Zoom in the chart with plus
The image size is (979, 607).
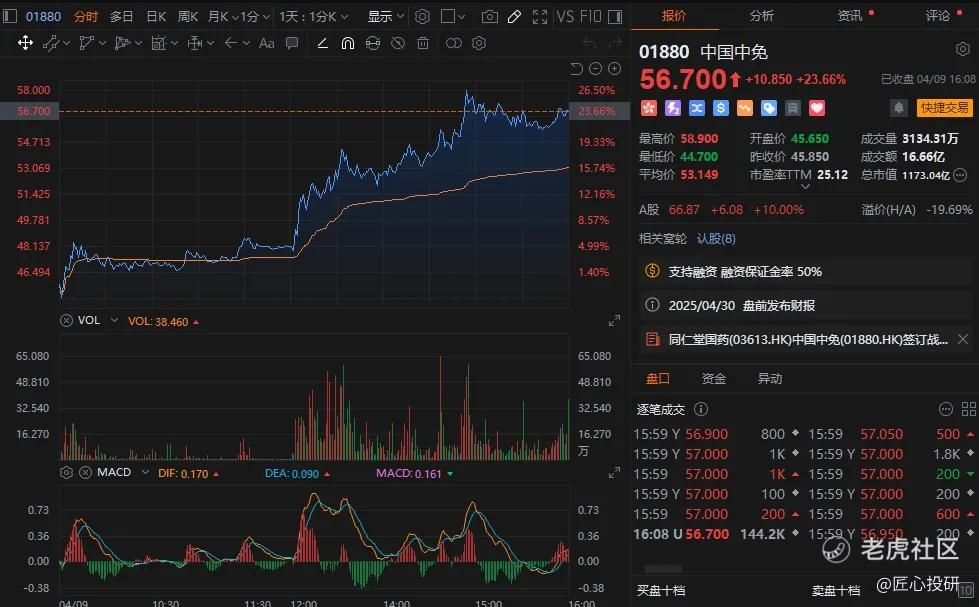coord(614,68)
